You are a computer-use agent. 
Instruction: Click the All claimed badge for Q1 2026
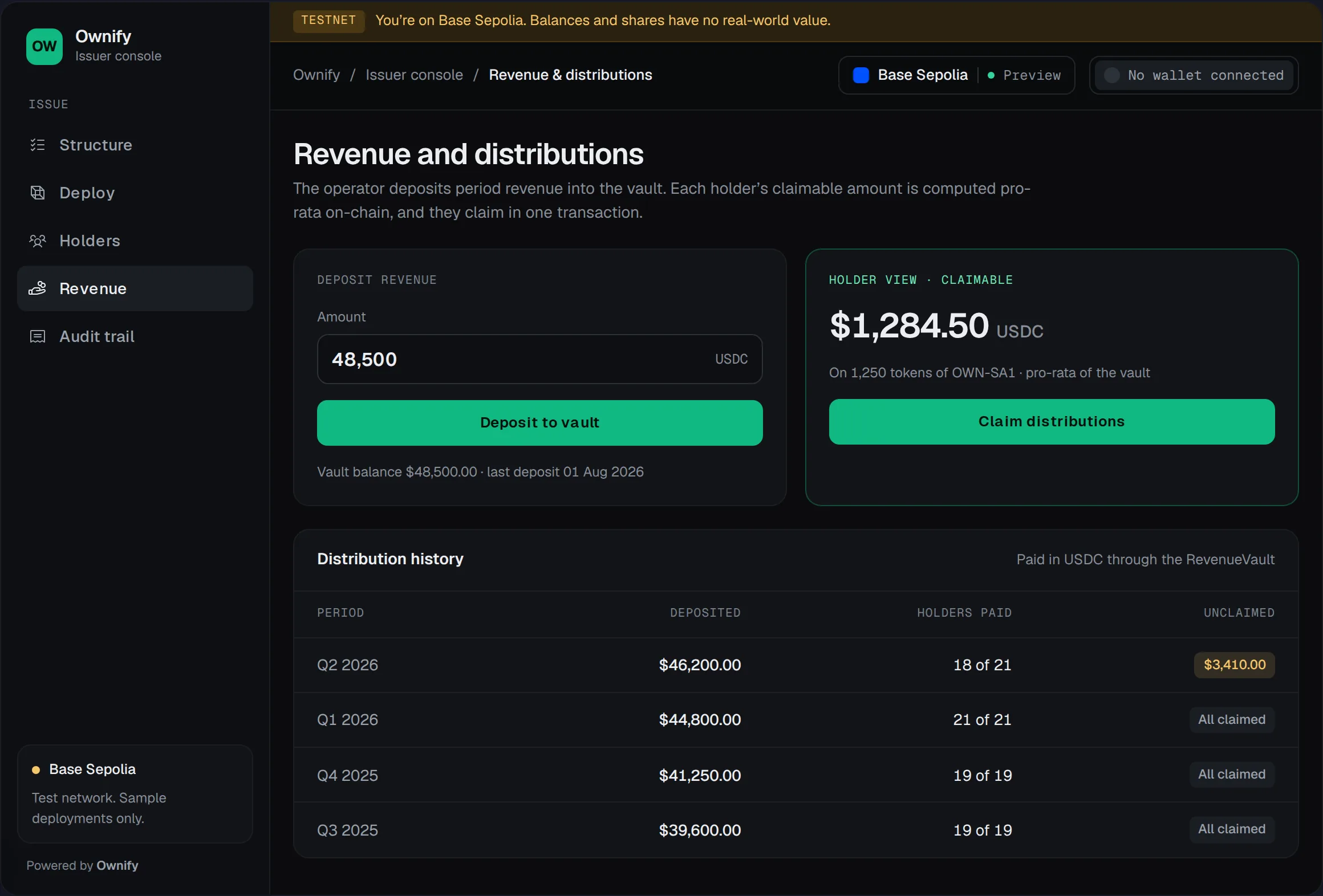pyautogui.click(x=1232, y=719)
